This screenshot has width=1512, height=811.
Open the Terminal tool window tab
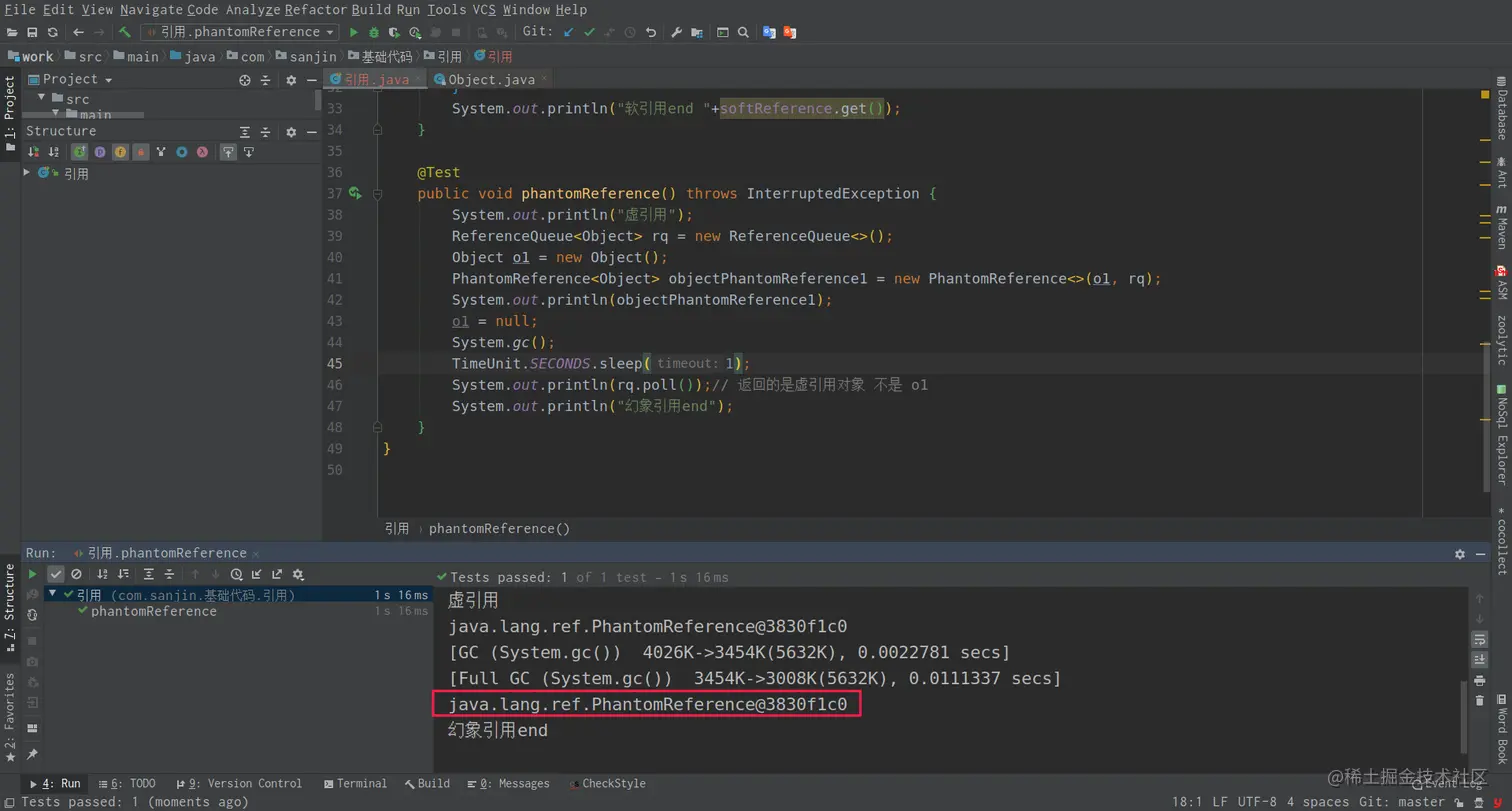click(354, 784)
